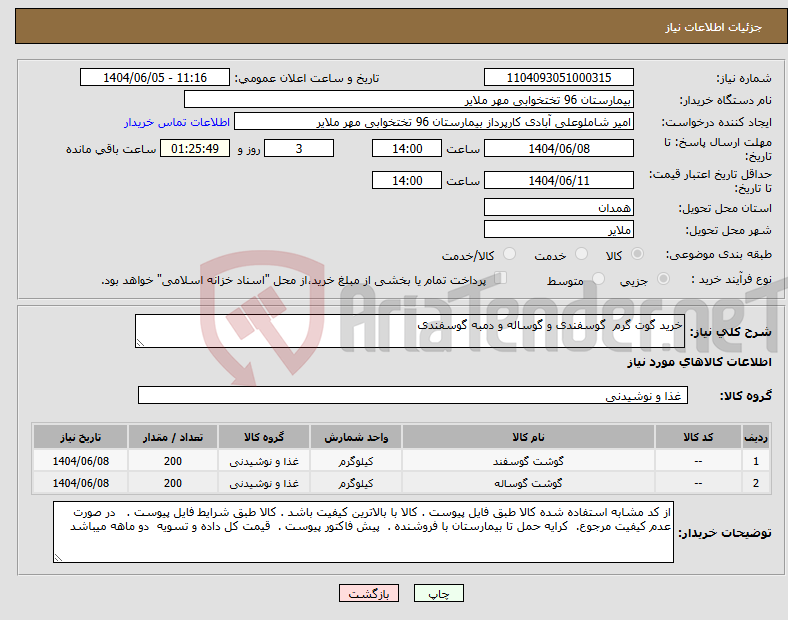Click the delivery province field همدان
This screenshot has height=620, width=788.
point(558,208)
